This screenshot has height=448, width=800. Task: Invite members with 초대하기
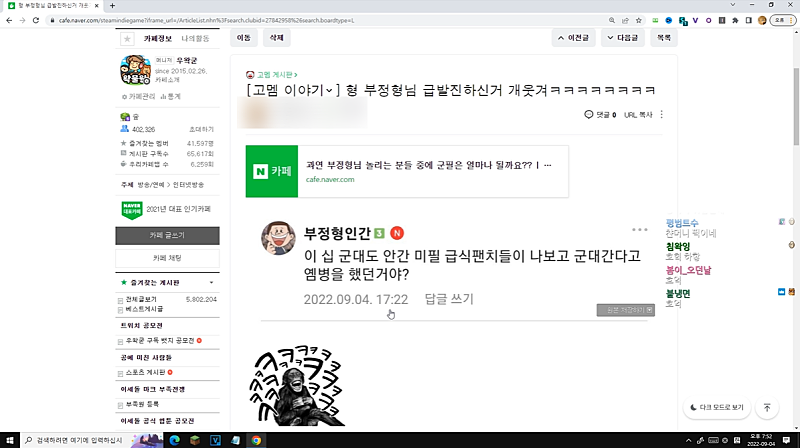point(202,130)
